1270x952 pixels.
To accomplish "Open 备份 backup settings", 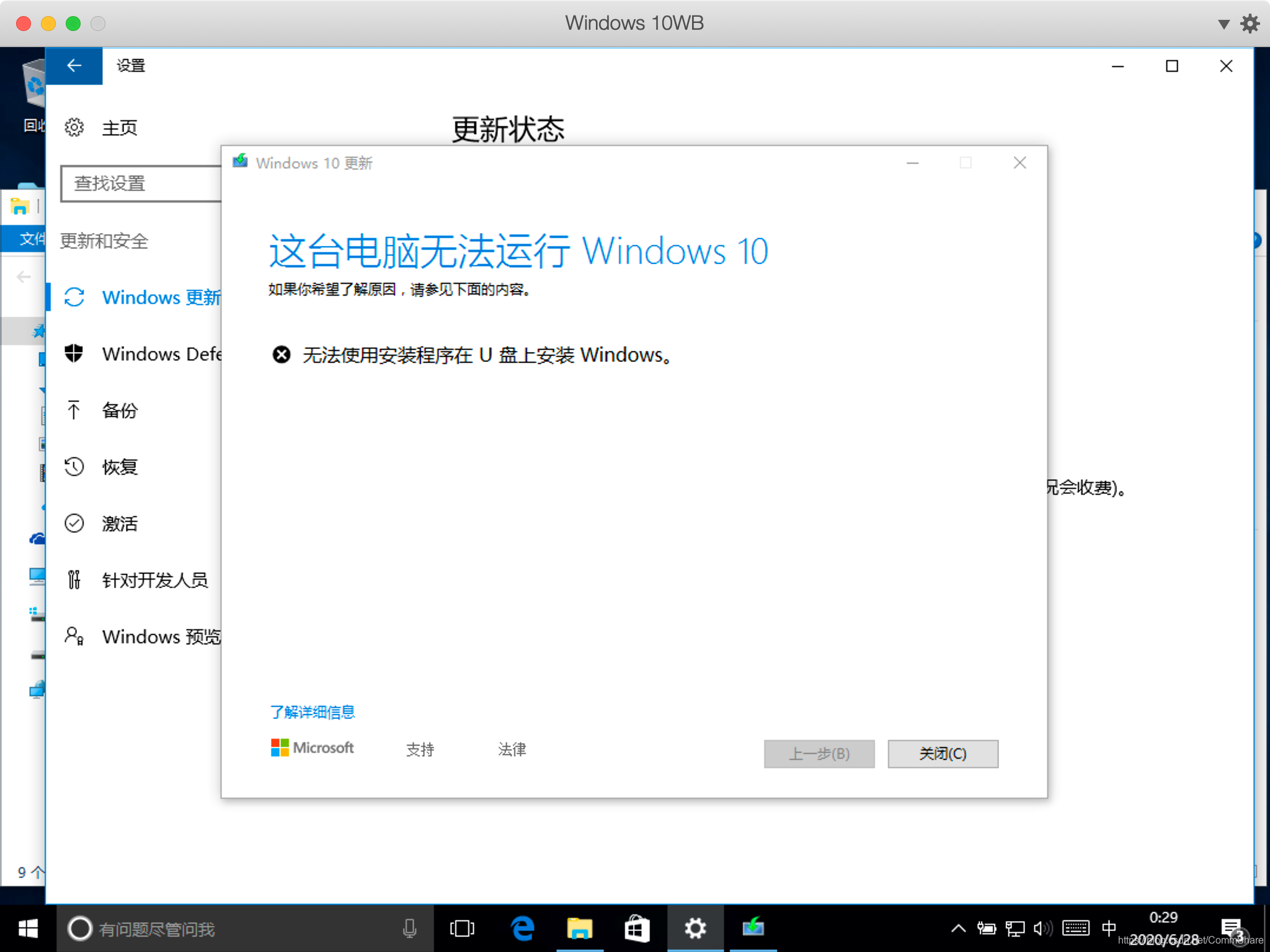I will click(119, 410).
